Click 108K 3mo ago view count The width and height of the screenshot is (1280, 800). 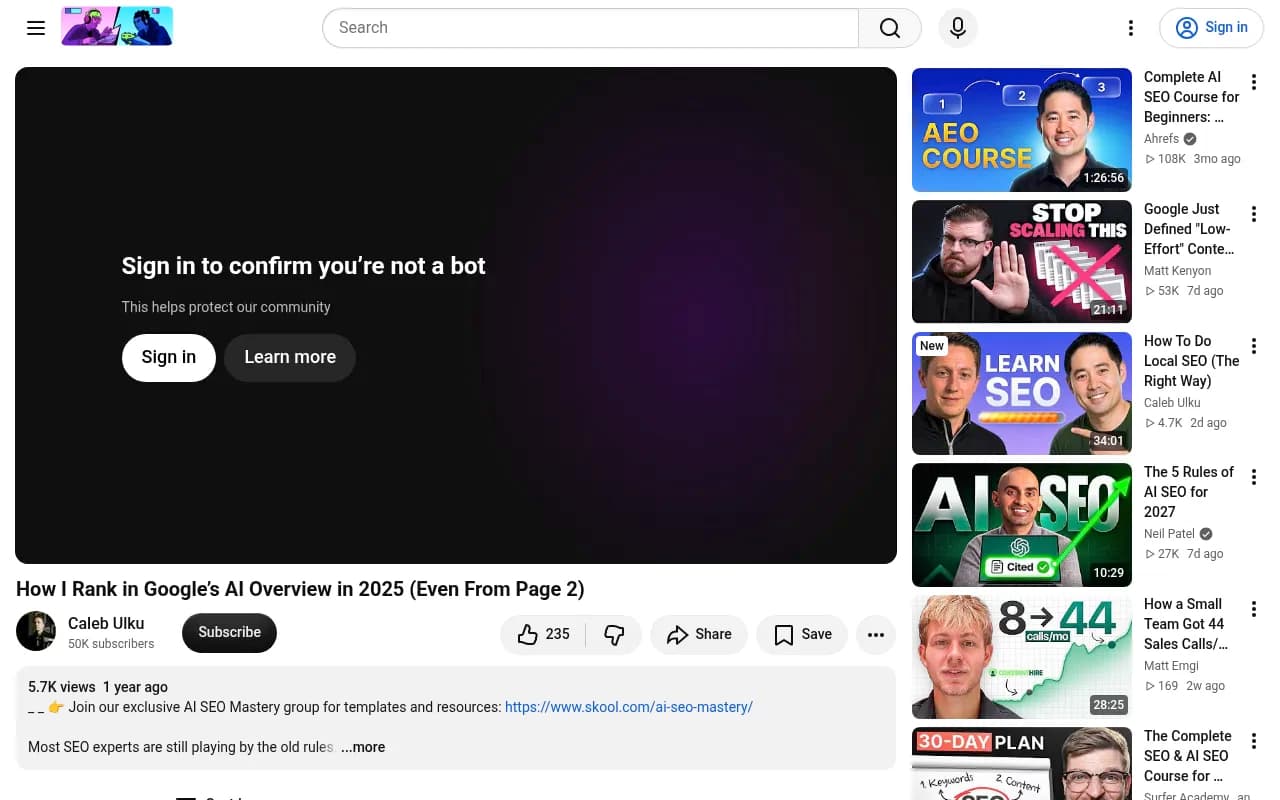point(1193,159)
